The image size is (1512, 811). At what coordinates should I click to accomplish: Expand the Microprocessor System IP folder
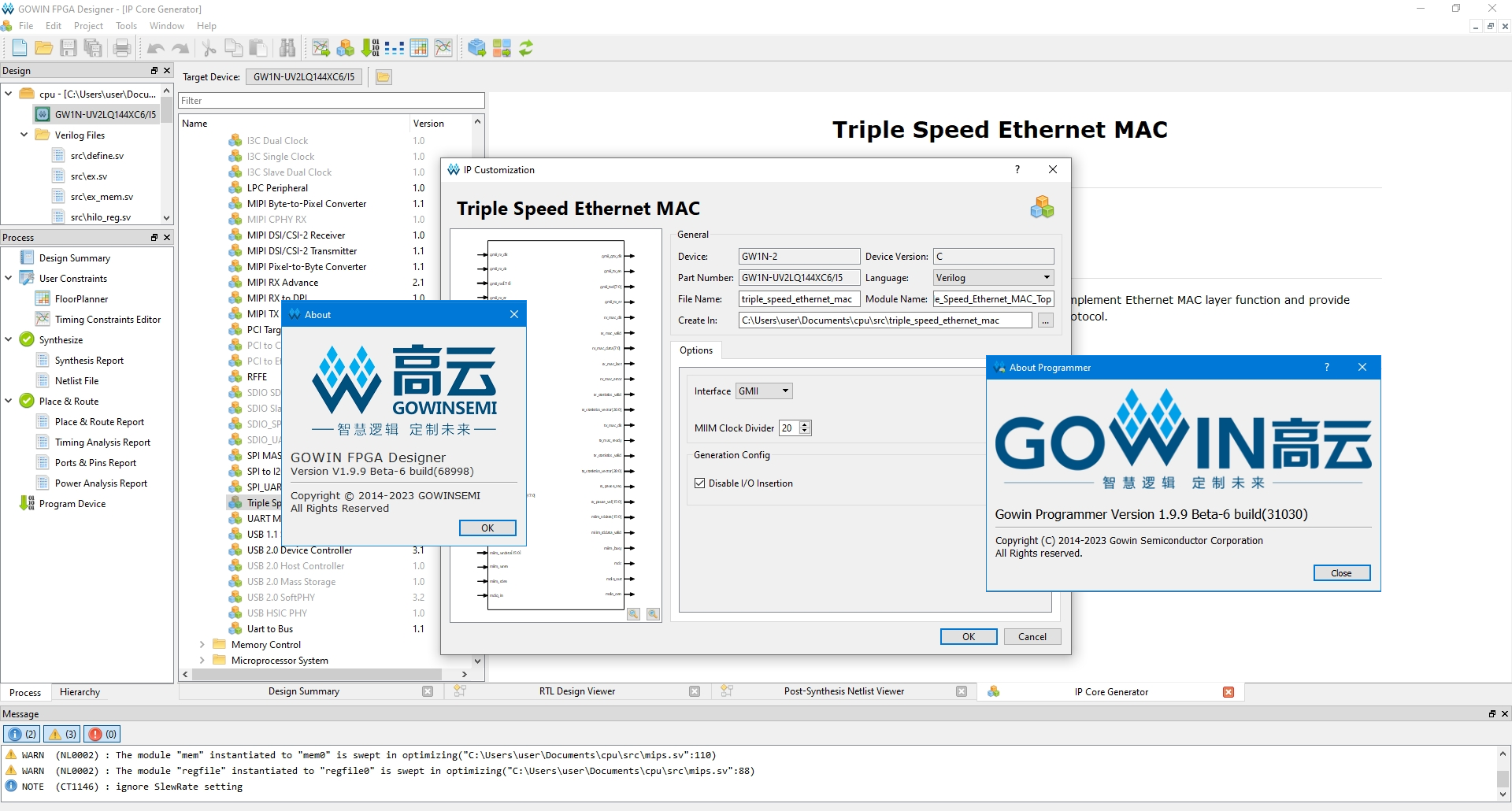click(202, 661)
